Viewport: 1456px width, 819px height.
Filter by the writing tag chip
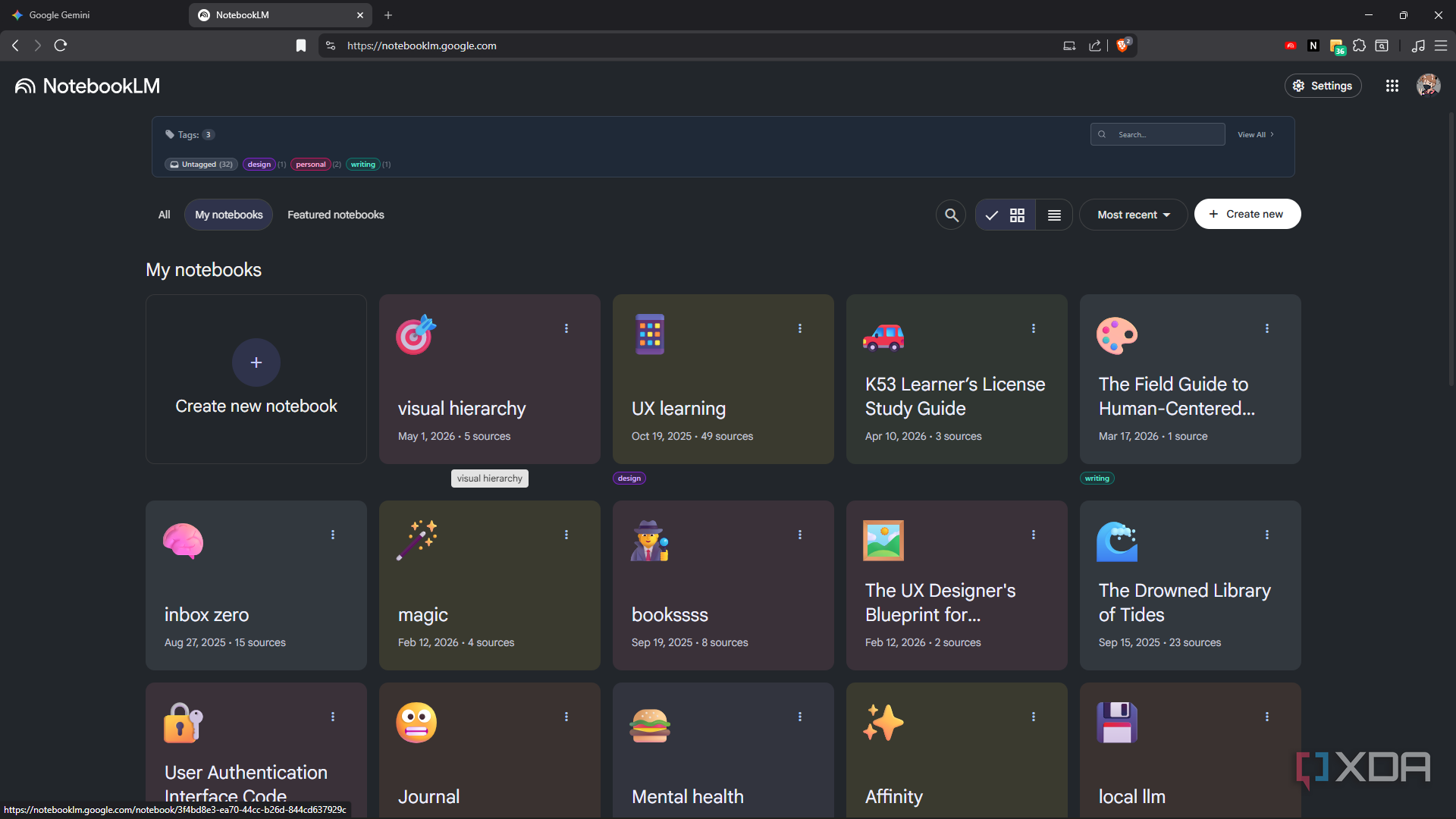(363, 165)
